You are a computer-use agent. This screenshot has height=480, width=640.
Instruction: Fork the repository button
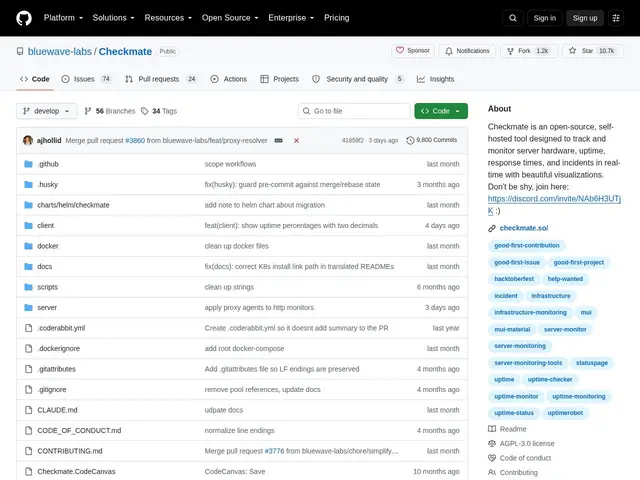529,51
